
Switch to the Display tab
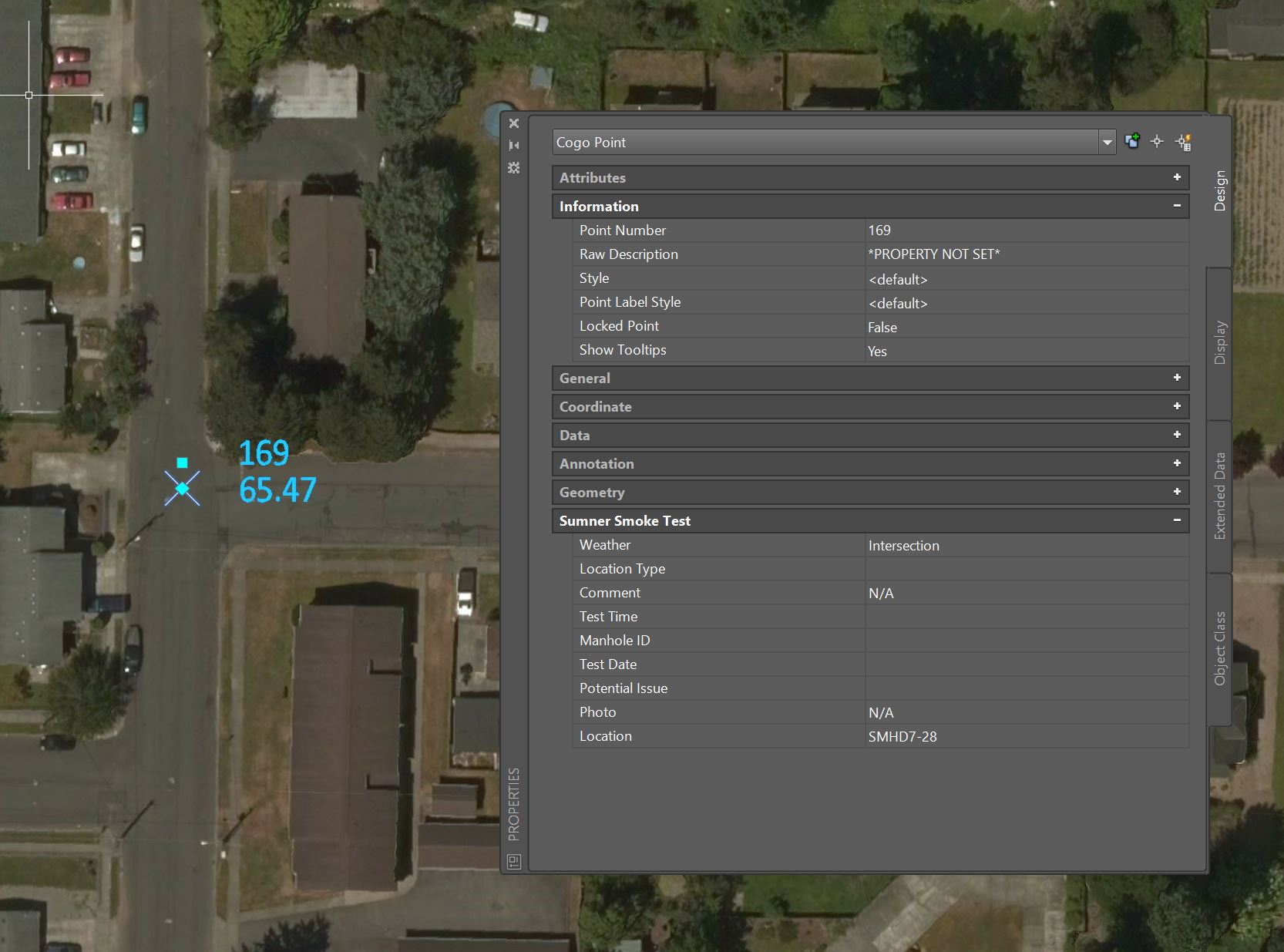tap(1219, 342)
